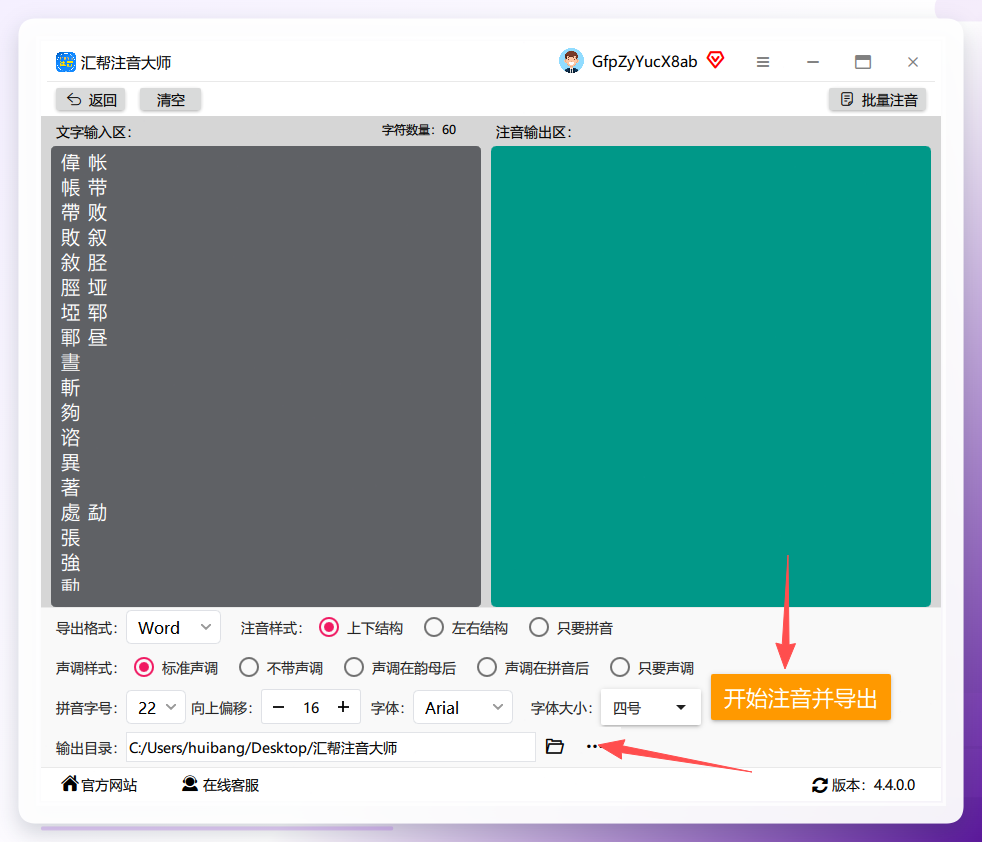Increase 向上偏移 with plus button
Screen dimensions: 982x842
[343, 707]
